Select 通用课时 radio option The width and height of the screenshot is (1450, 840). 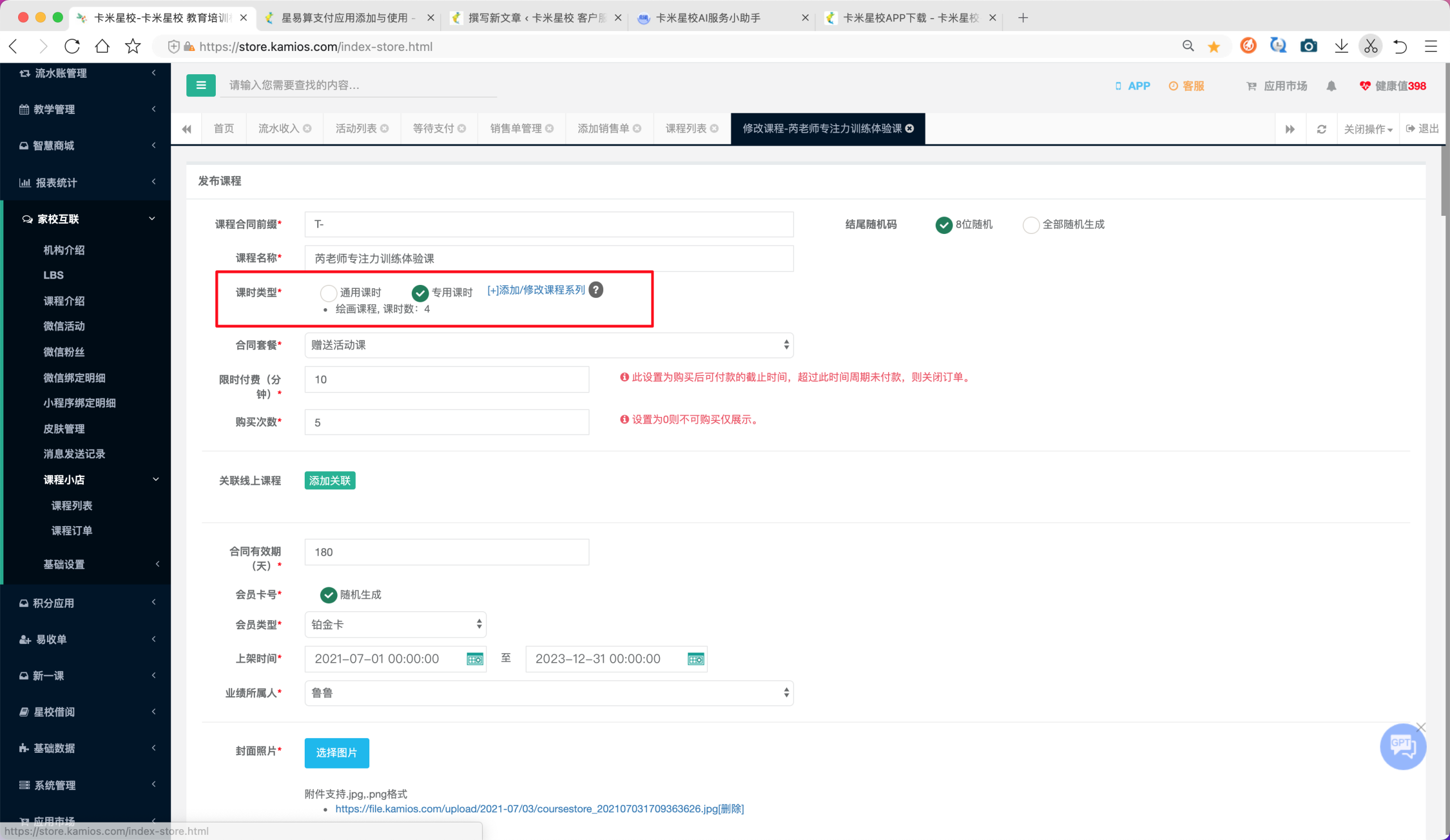point(329,293)
